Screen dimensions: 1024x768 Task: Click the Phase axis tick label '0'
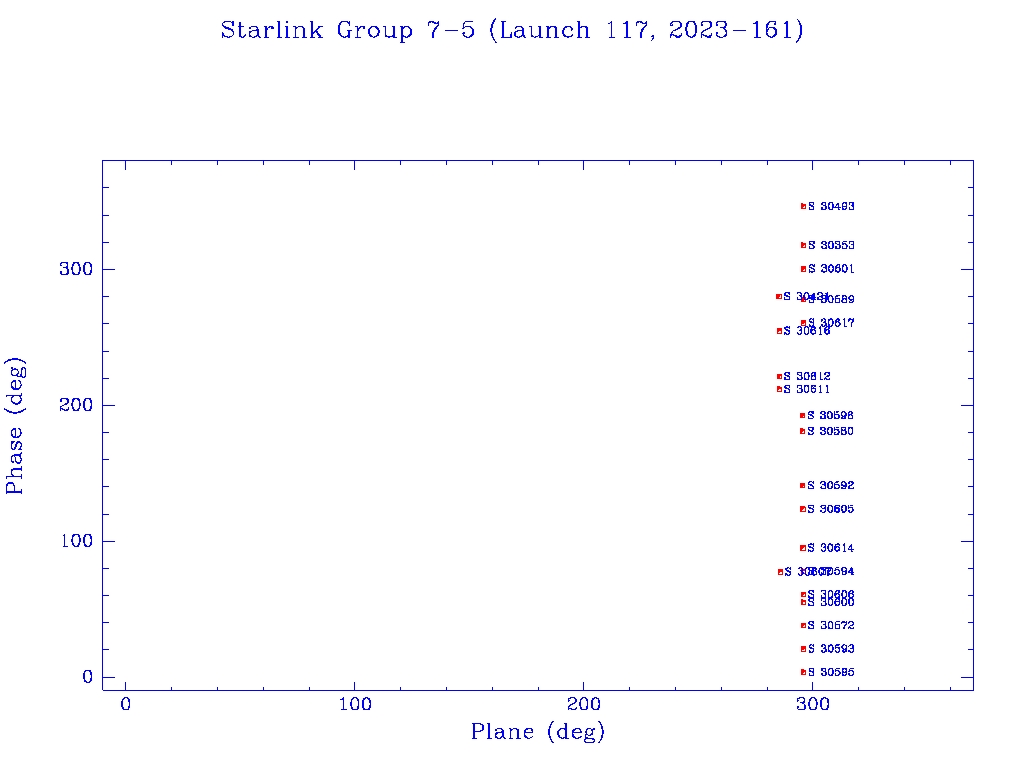tap(88, 677)
